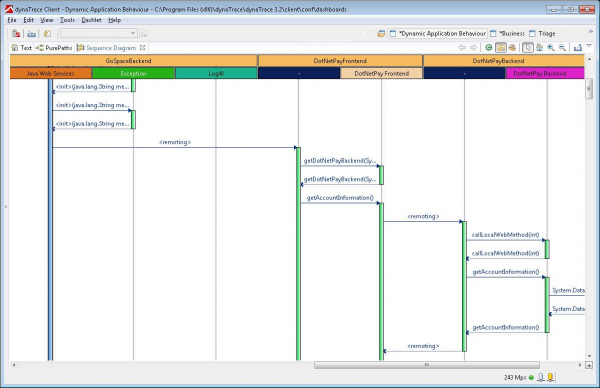The height and width of the screenshot is (388, 600).
Task: Open the view menu triangle
Action: tap(589, 46)
